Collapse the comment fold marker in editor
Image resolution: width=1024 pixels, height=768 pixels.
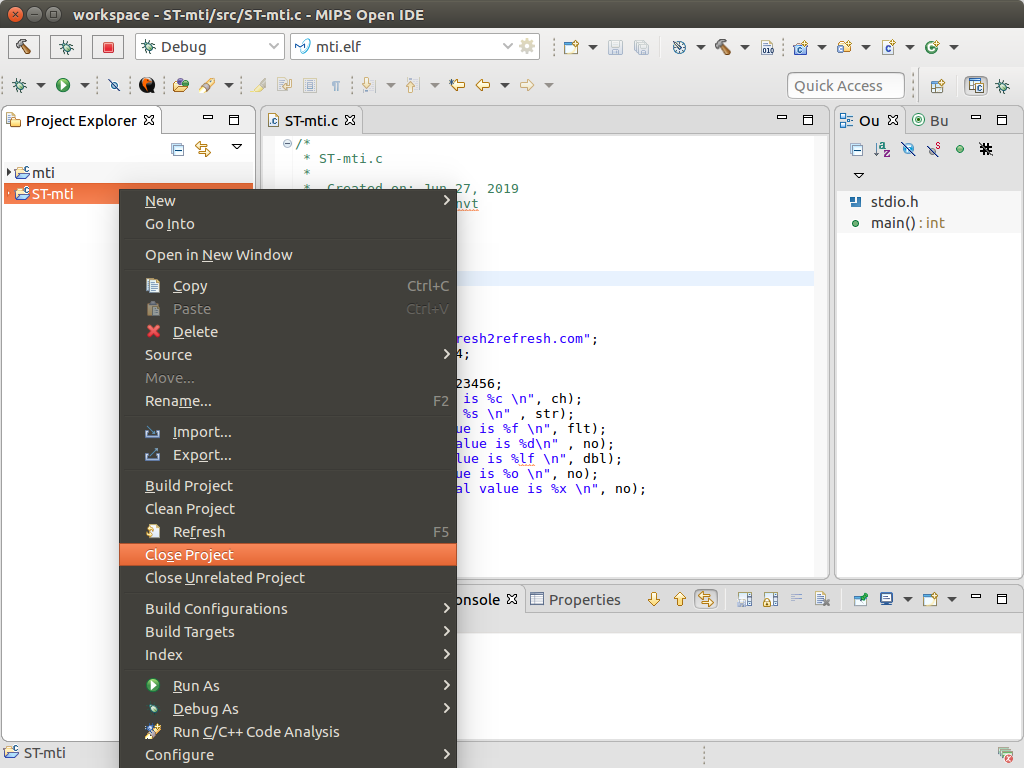(287, 143)
